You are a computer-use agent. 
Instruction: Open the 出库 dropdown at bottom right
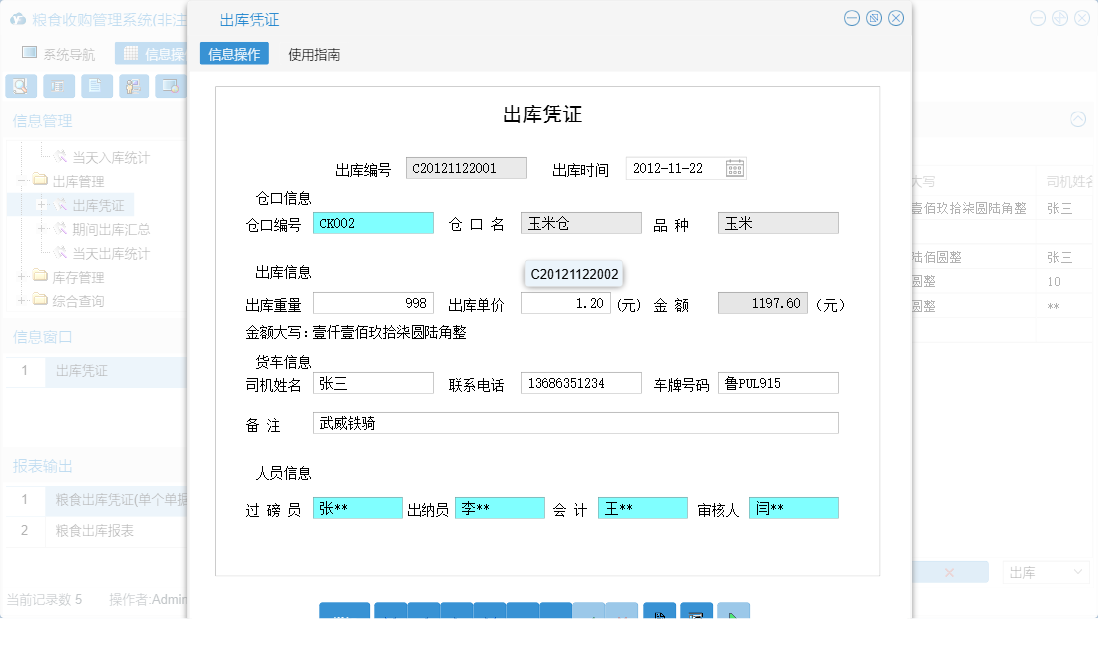[1045, 571]
